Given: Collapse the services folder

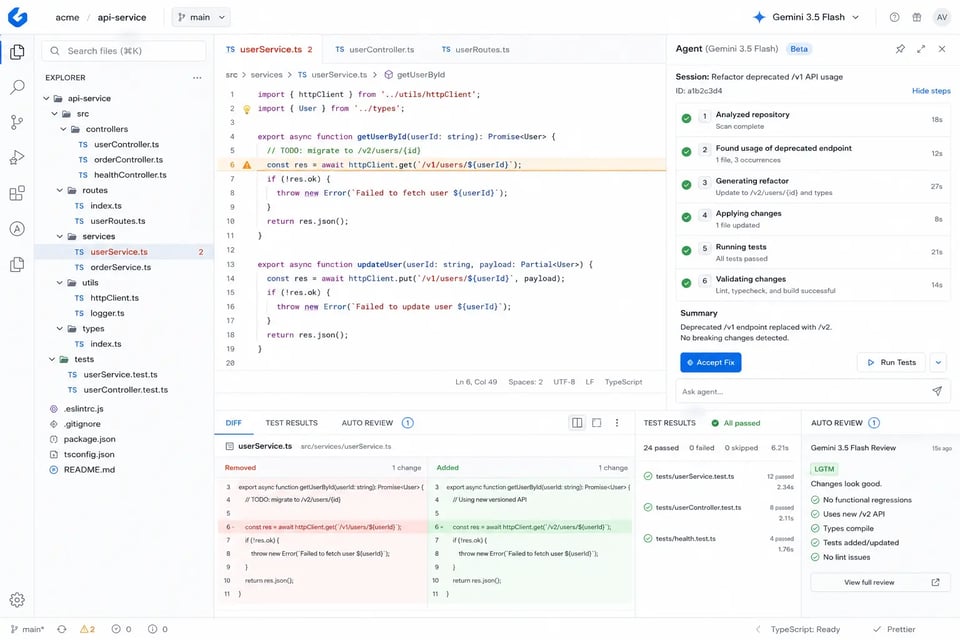Looking at the screenshot, I should point(59,236).
